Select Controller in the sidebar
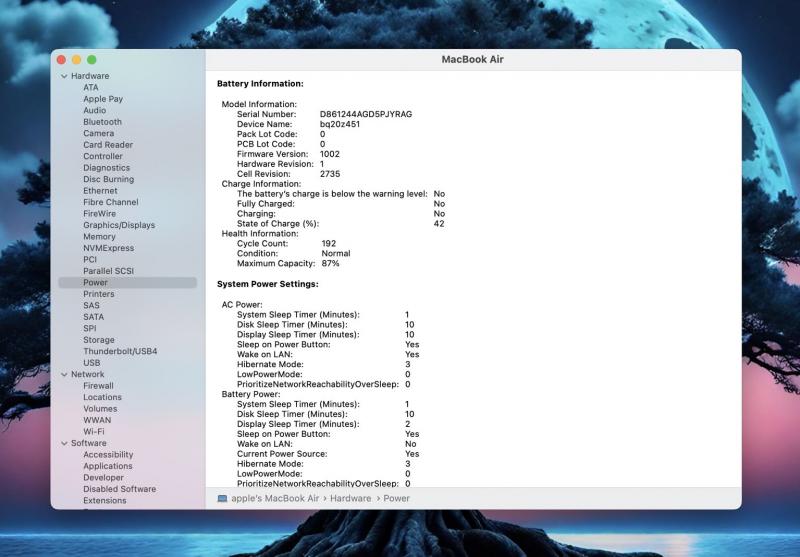800x557 pixels. tap(103, 156)
